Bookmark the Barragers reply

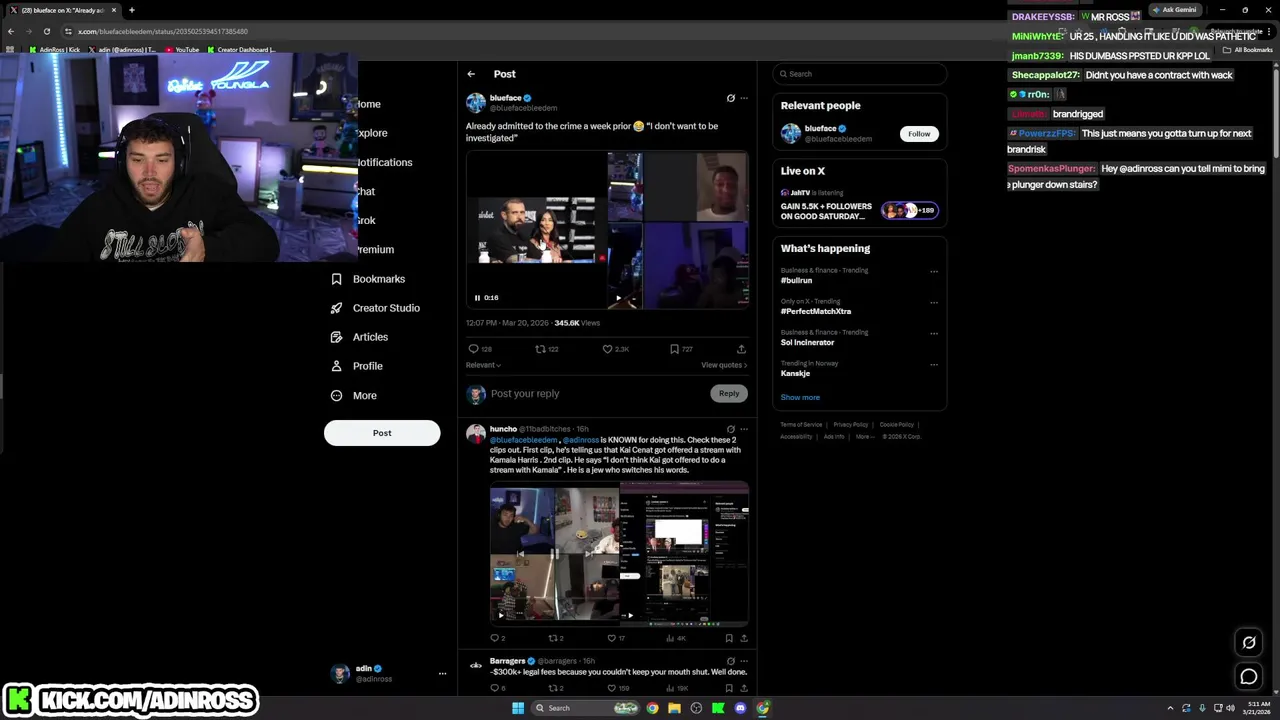click(x=729, y=688)
